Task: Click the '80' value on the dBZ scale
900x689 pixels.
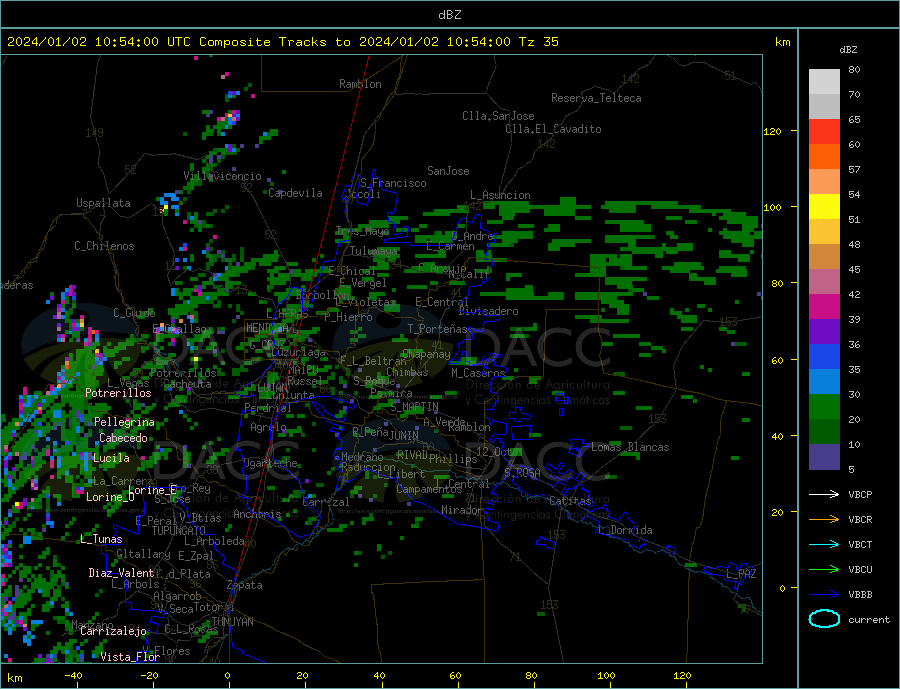Action: click(854, 69)
